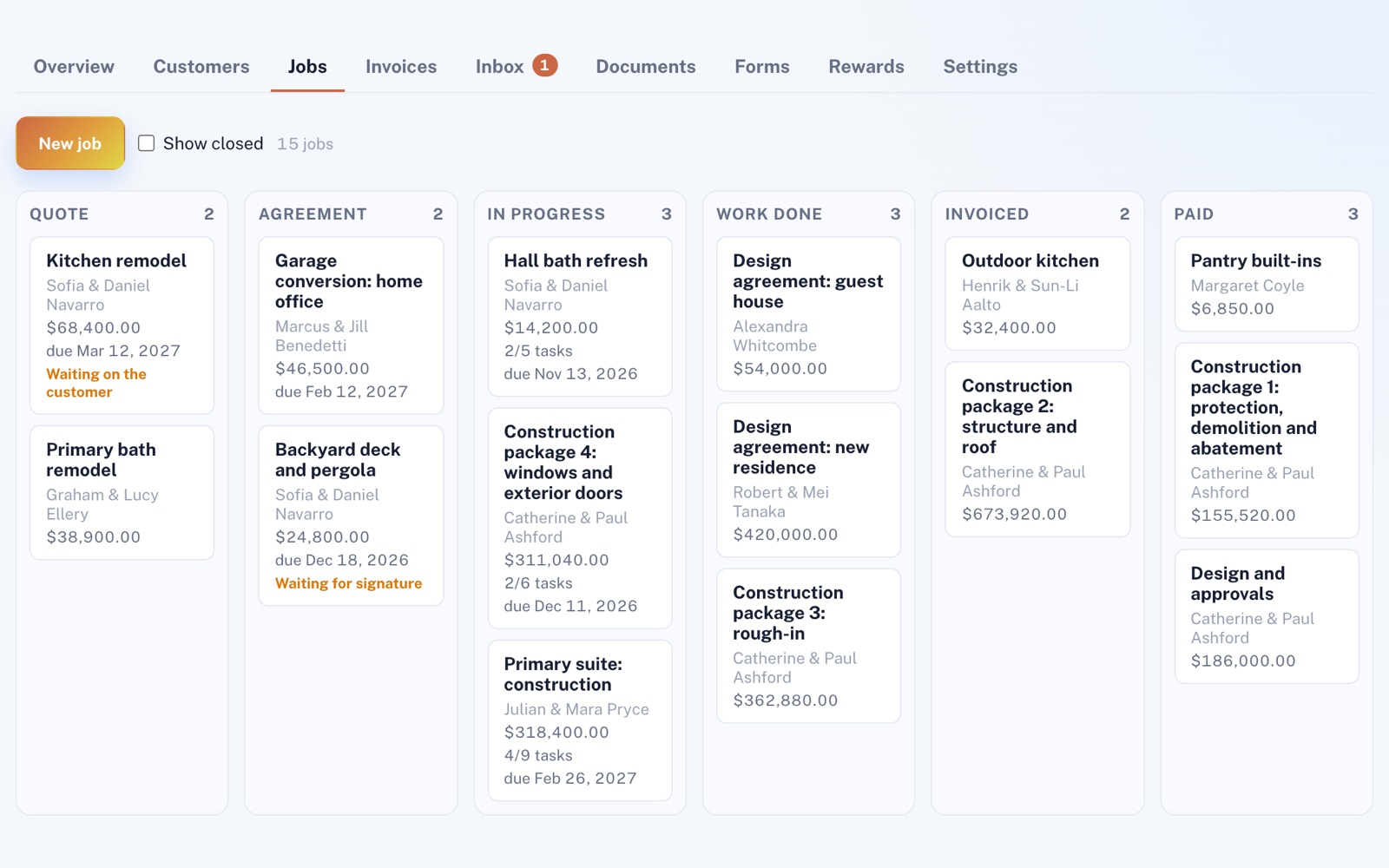The width and height of the screenshot is (1389, 868).
Task: Open Primary suite: construction card
Action: pyautogui.click(x=580, y=720)
